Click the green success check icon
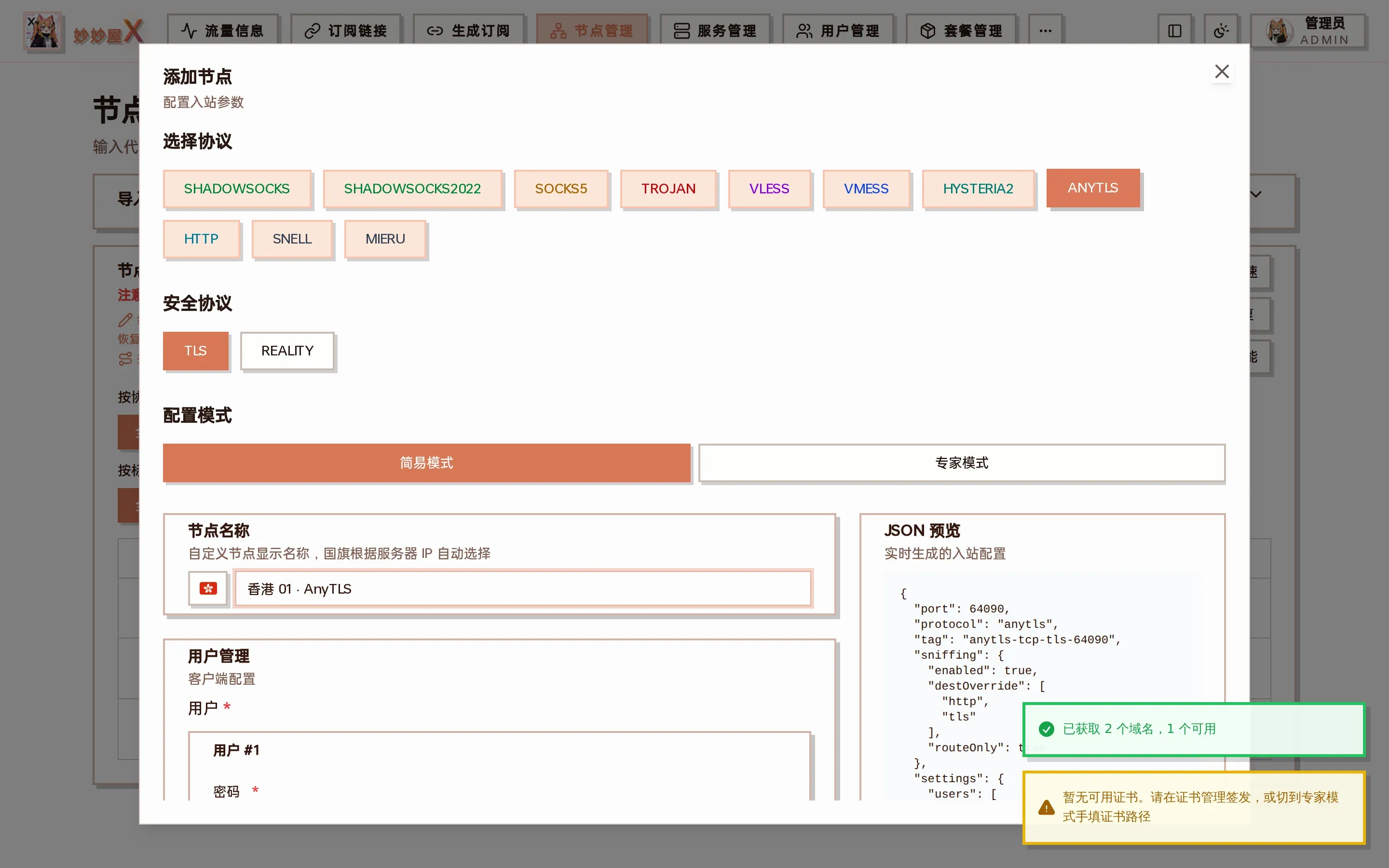Screen dimensions: 1389x868 (1047, 729)
